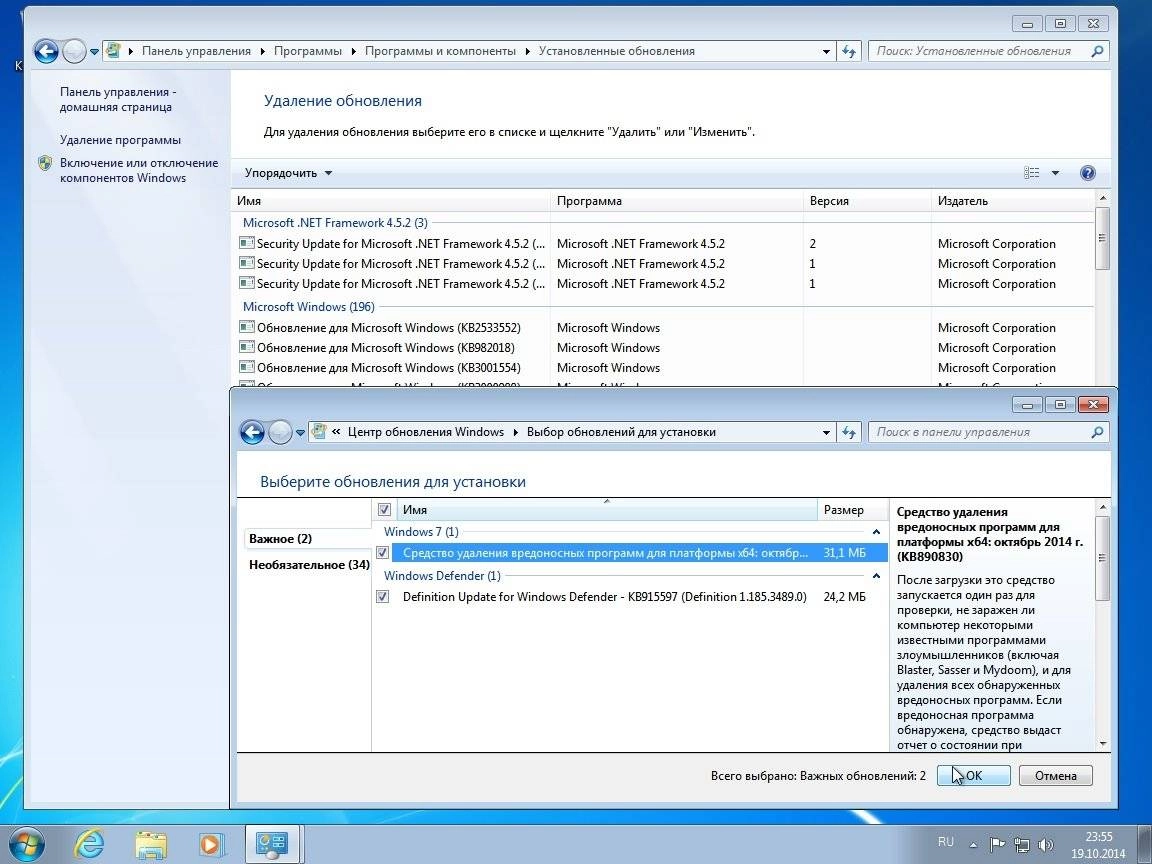Refresh the Windows Update address bar
The width and height of the screenshot is (1152, 864).
pyautogui.click(x=849, y=433)
